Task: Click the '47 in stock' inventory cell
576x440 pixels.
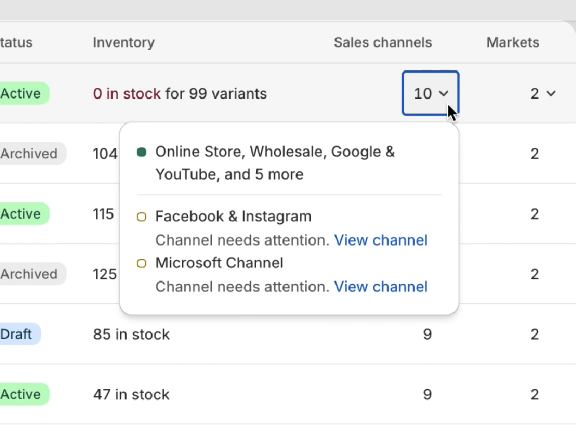Action: [132, 394]
